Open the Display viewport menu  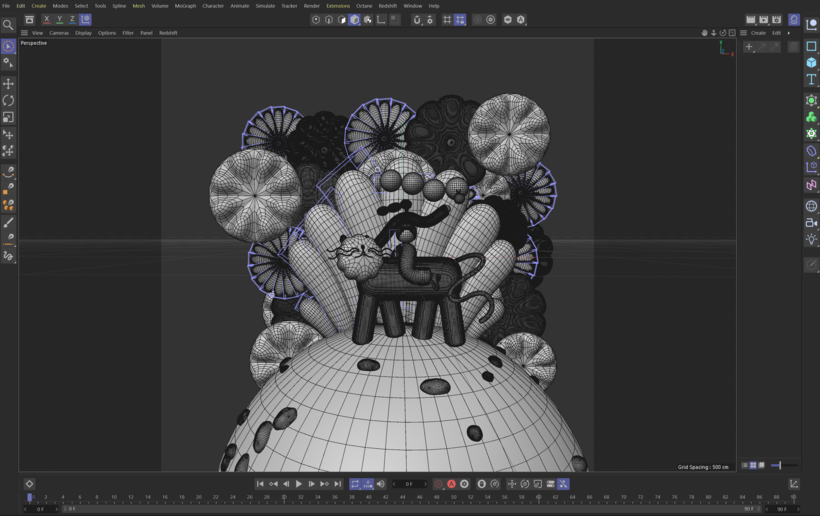pyautogui.click(x=83, y=32)
